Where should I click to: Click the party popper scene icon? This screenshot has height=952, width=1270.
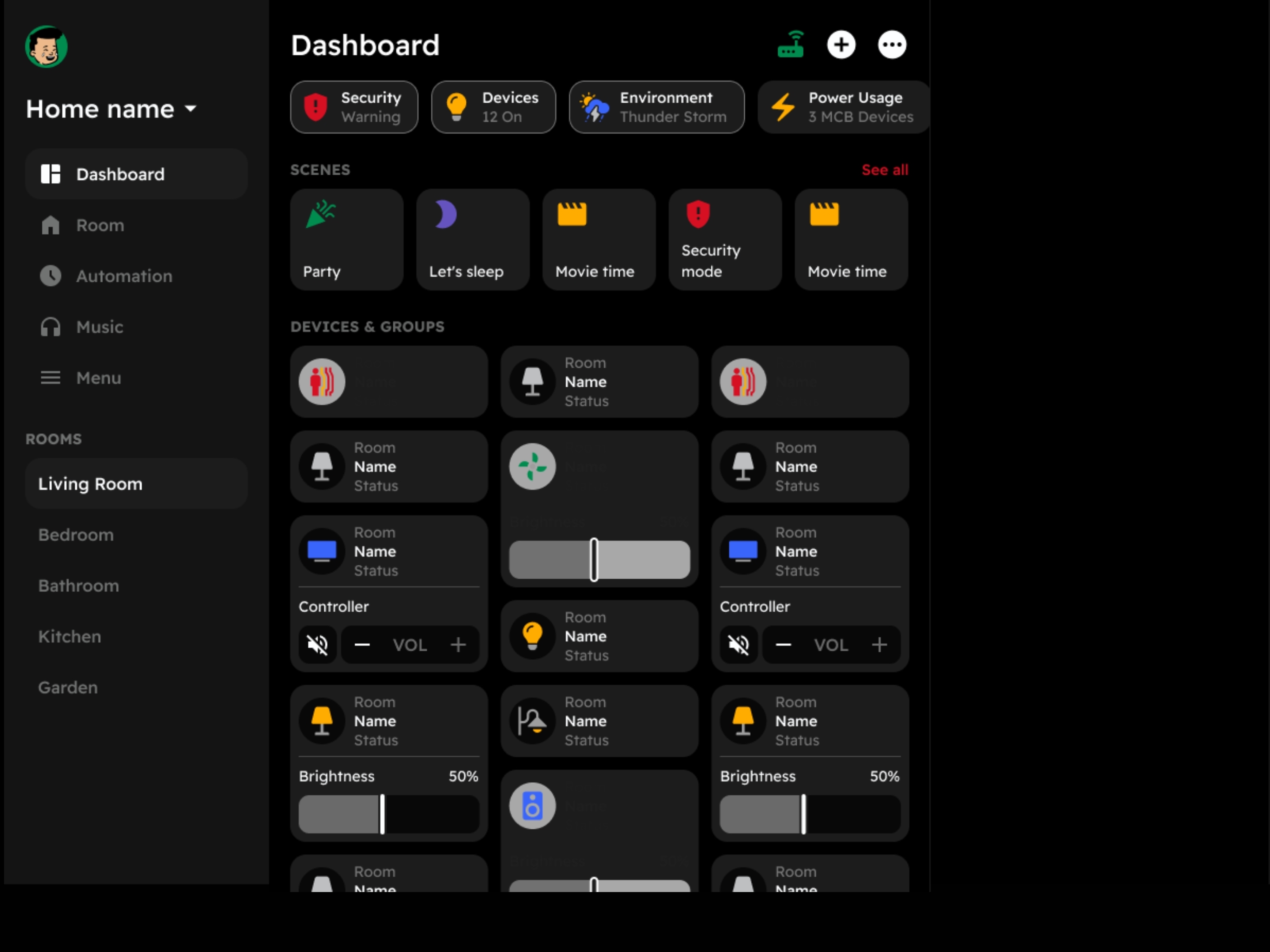click(x=320, y=214)
